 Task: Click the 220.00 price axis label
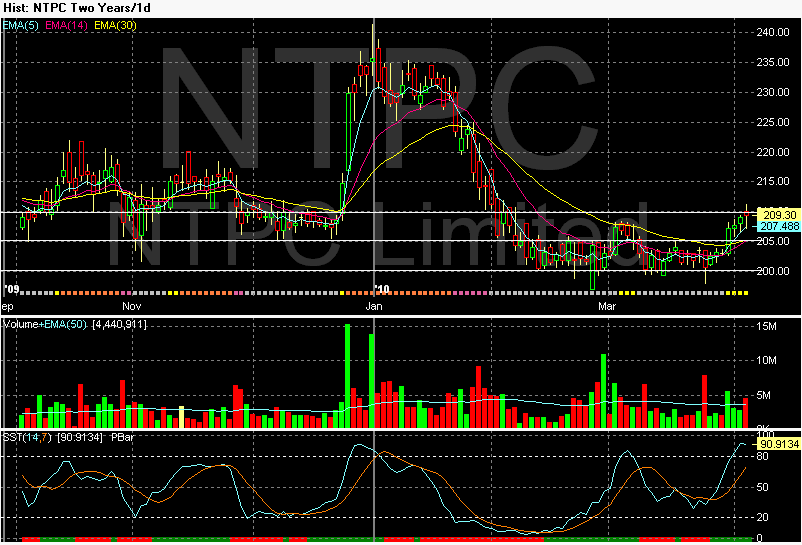pos(773,152)
